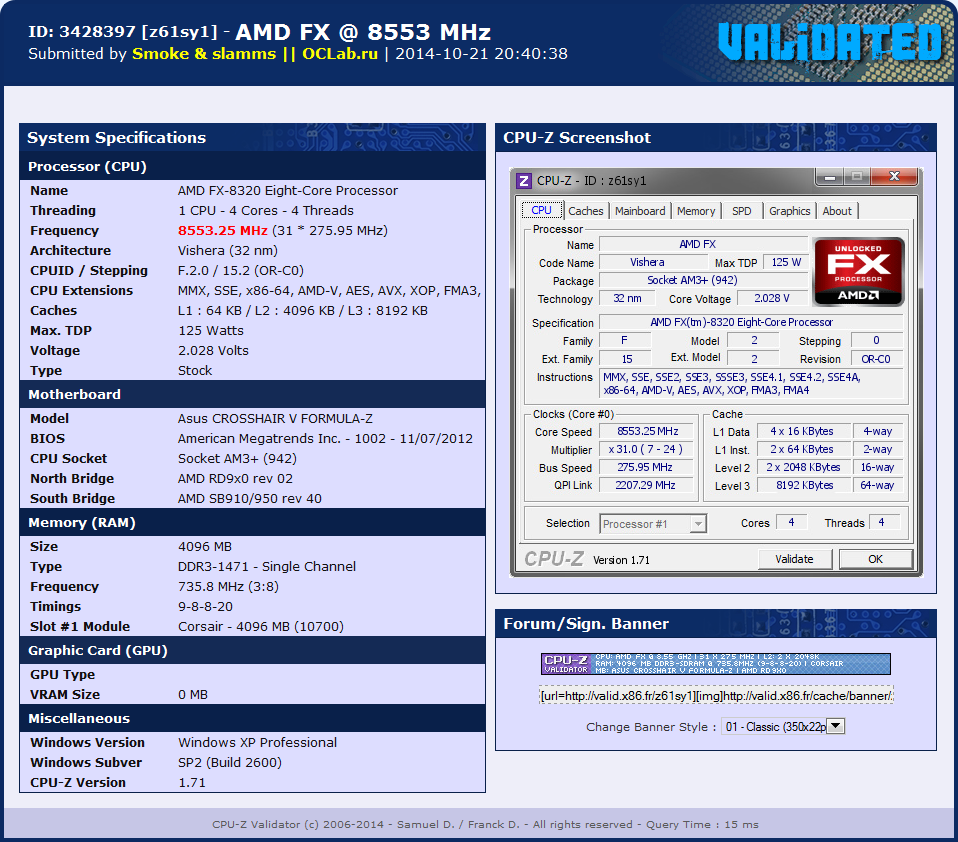Click the Package Socket AM3+ (942) field
This screenshot has height=842, width=958.
[x=703, y=280]
